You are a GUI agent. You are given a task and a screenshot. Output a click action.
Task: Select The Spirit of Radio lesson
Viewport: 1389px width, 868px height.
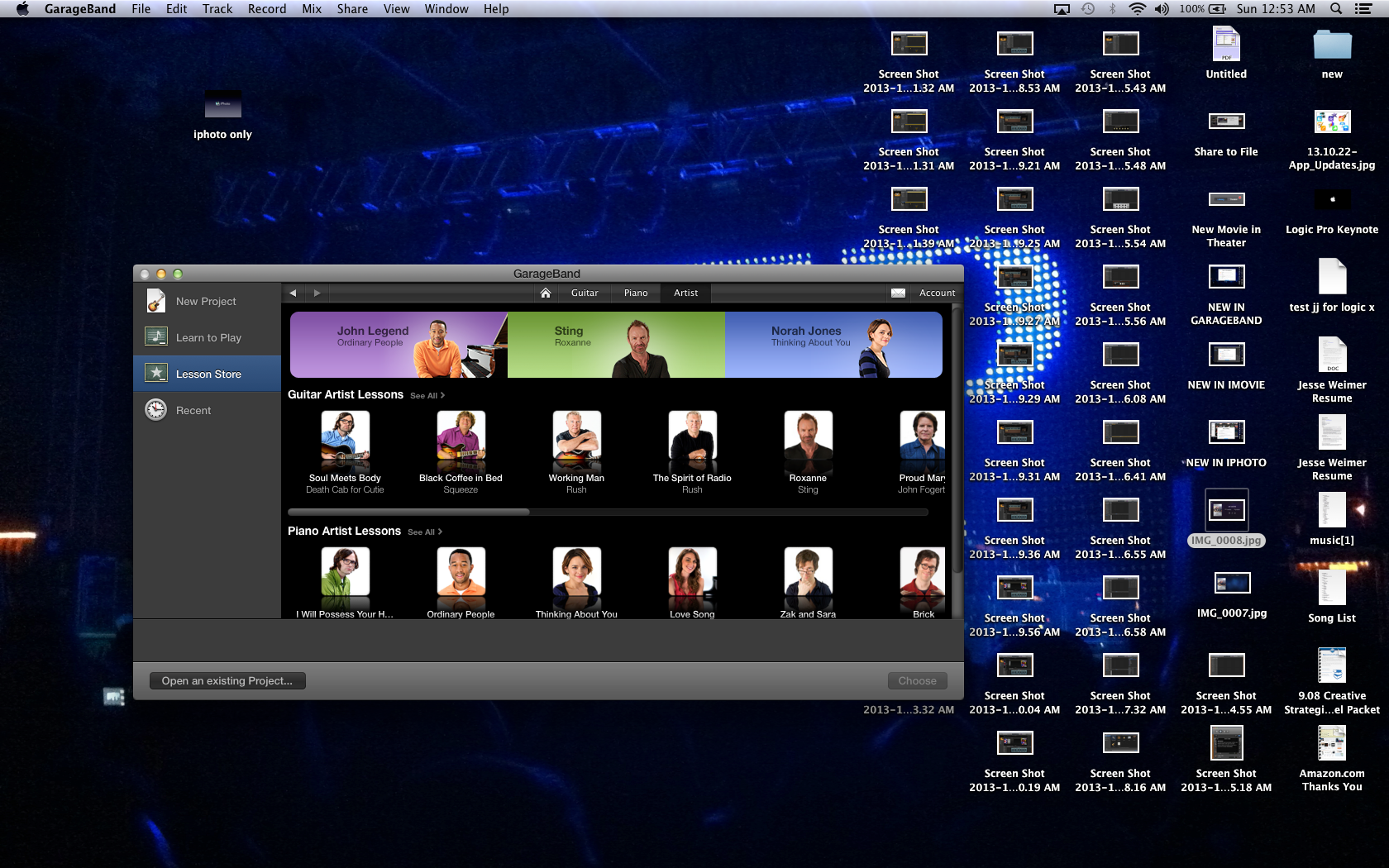pos(692,452)
